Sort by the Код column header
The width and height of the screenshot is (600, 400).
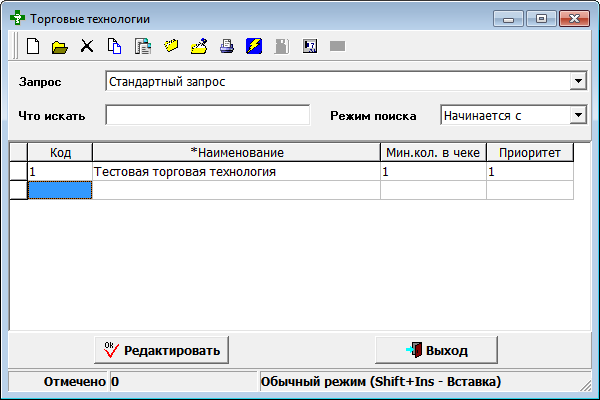click(x=60, y=152)
